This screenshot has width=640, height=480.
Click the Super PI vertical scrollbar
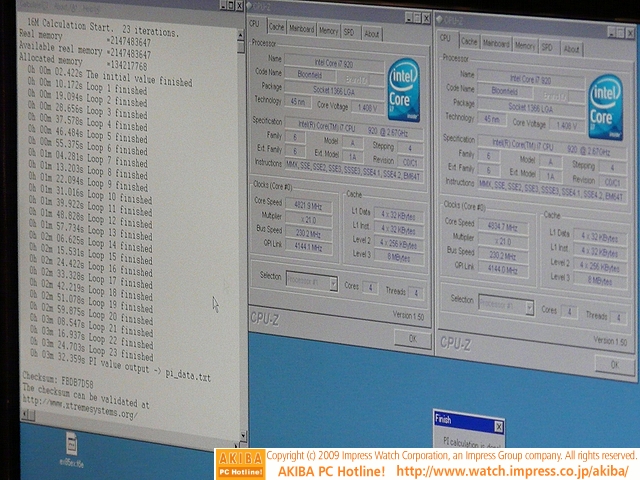[240, 200]
